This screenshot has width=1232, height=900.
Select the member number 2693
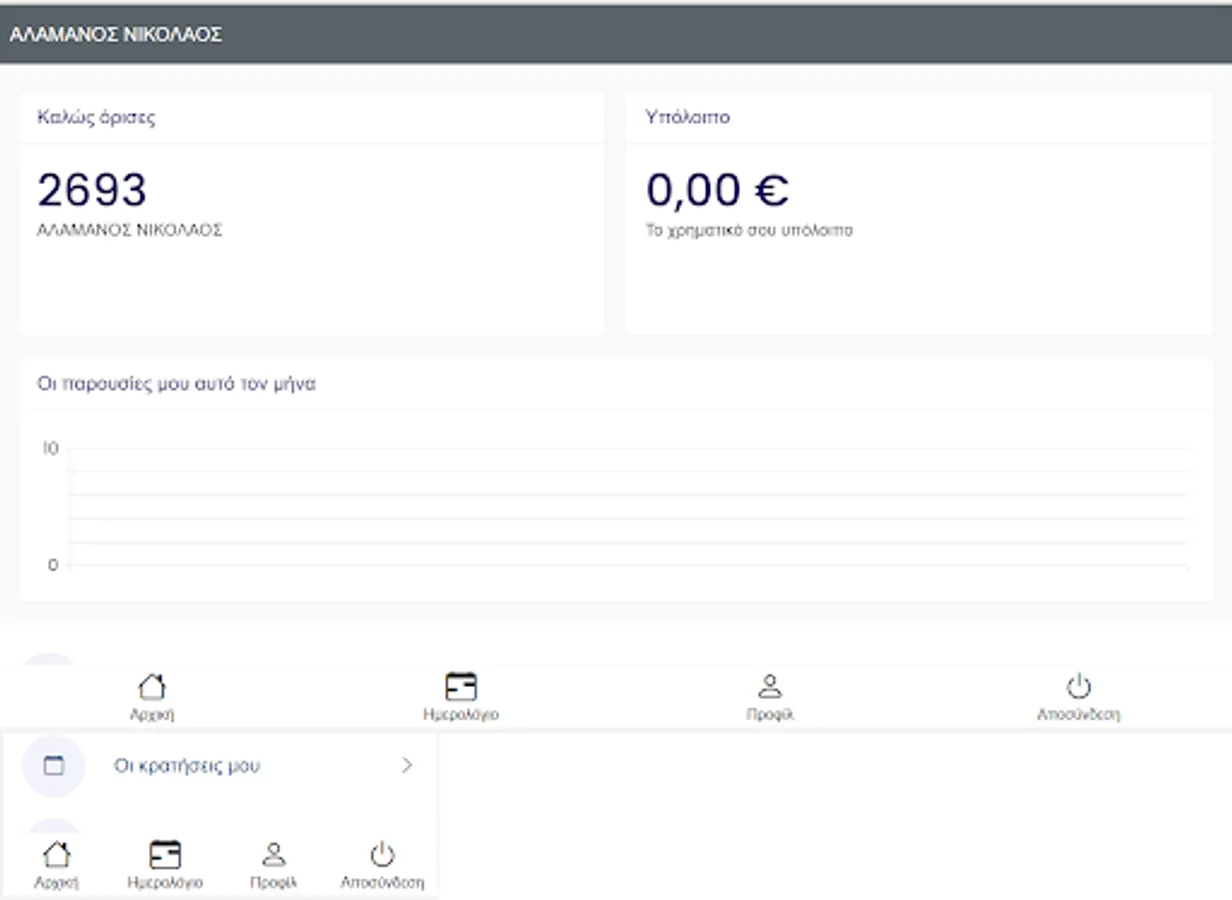click(x=92, y=190)
